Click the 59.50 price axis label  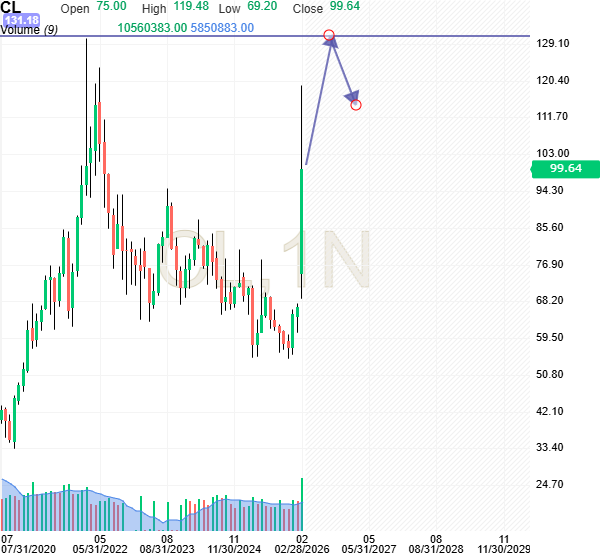pyautogui.click(x=549, y=338)
